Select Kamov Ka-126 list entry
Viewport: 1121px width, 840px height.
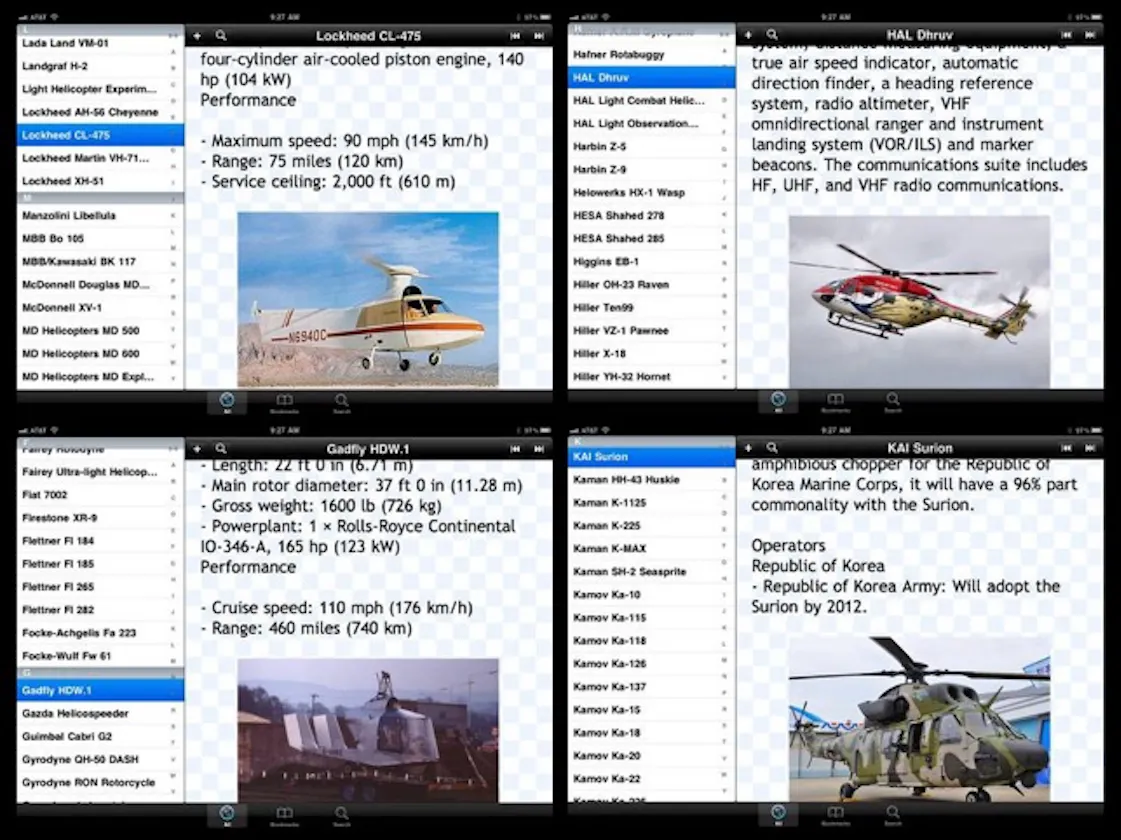[651, 663]
